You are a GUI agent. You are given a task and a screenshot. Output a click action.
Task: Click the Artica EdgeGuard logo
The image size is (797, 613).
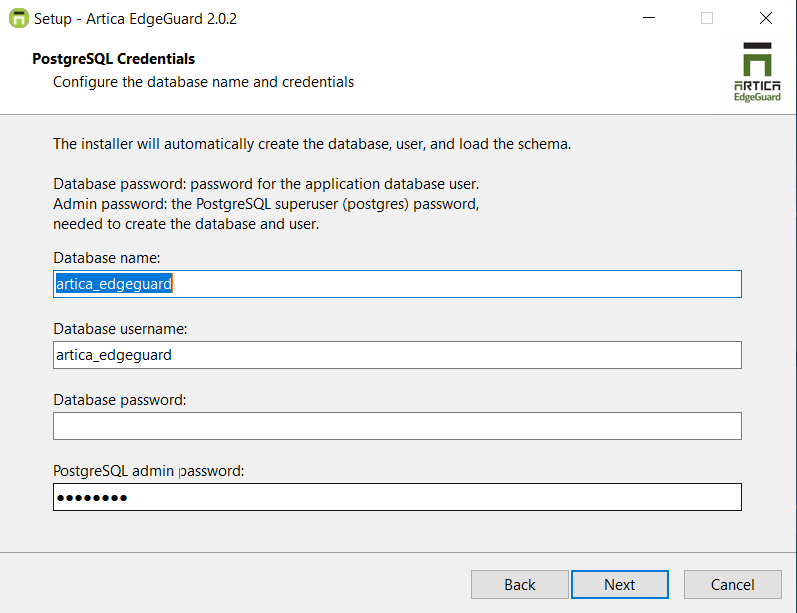[x=757, y=72]
